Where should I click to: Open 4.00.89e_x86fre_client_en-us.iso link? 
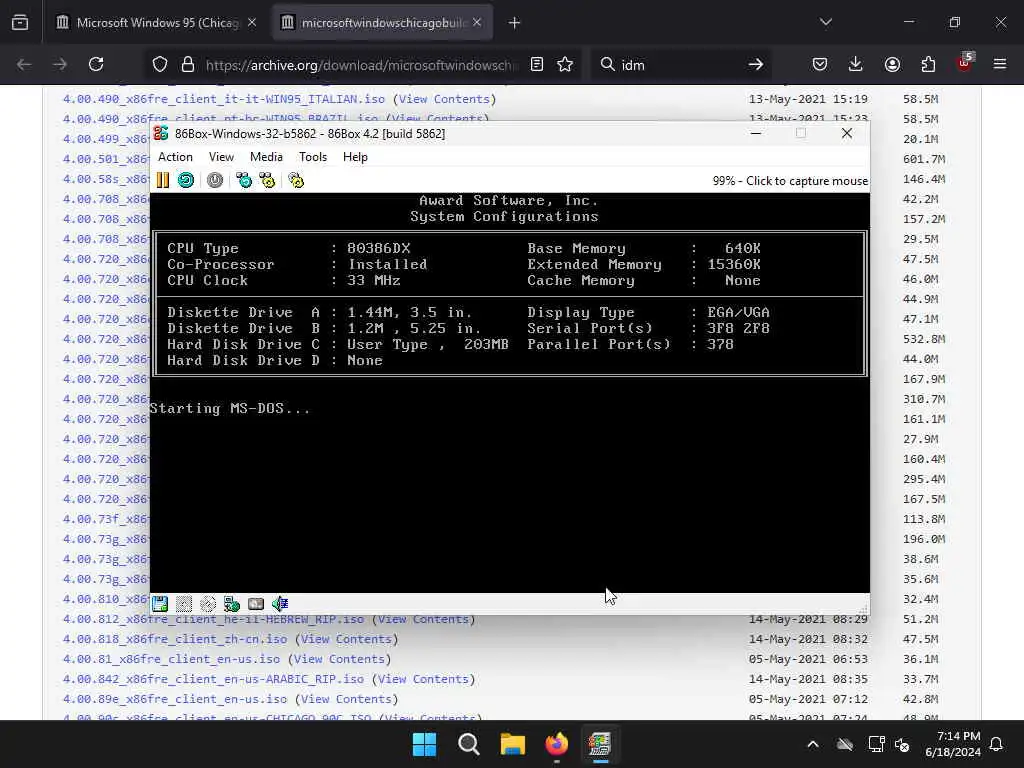click(x=175, y=699)
